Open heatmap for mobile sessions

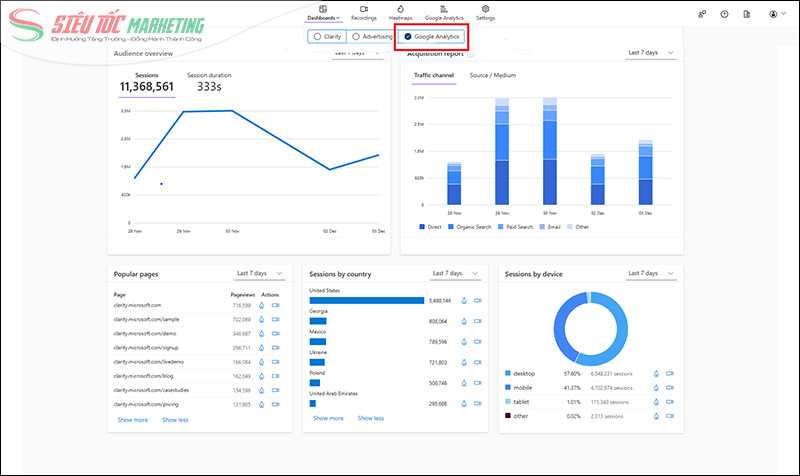click(657, 388)
